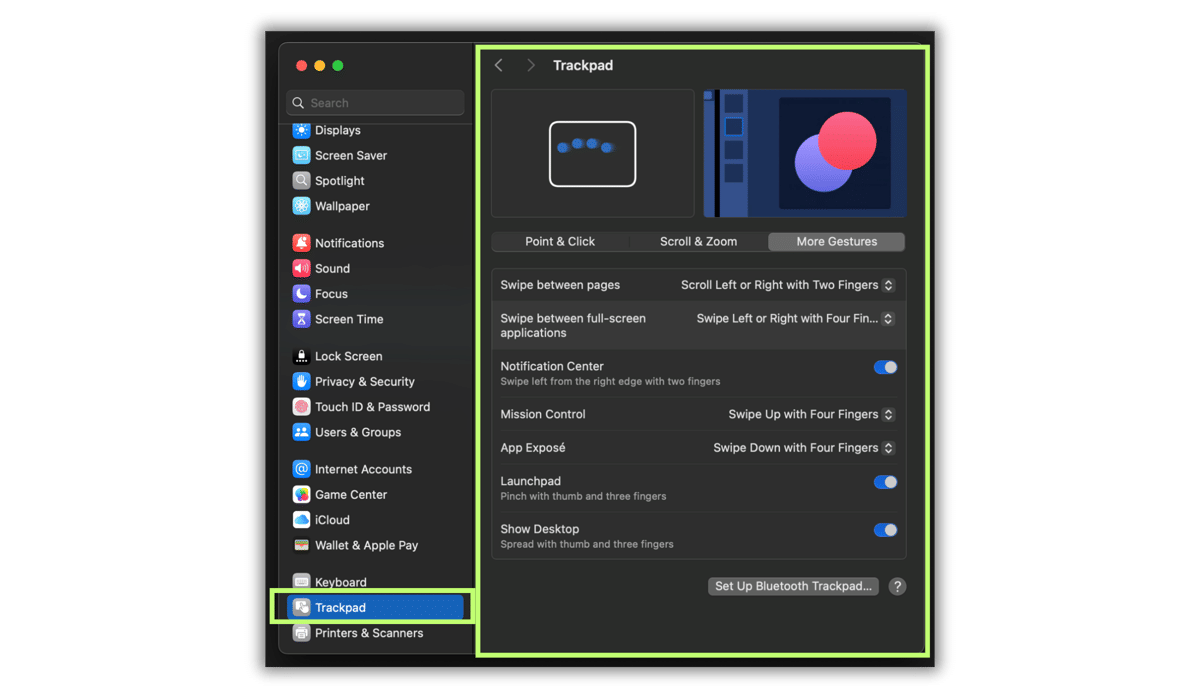
Task: Open Wallpaper preferences
Action: pos(341,206)
